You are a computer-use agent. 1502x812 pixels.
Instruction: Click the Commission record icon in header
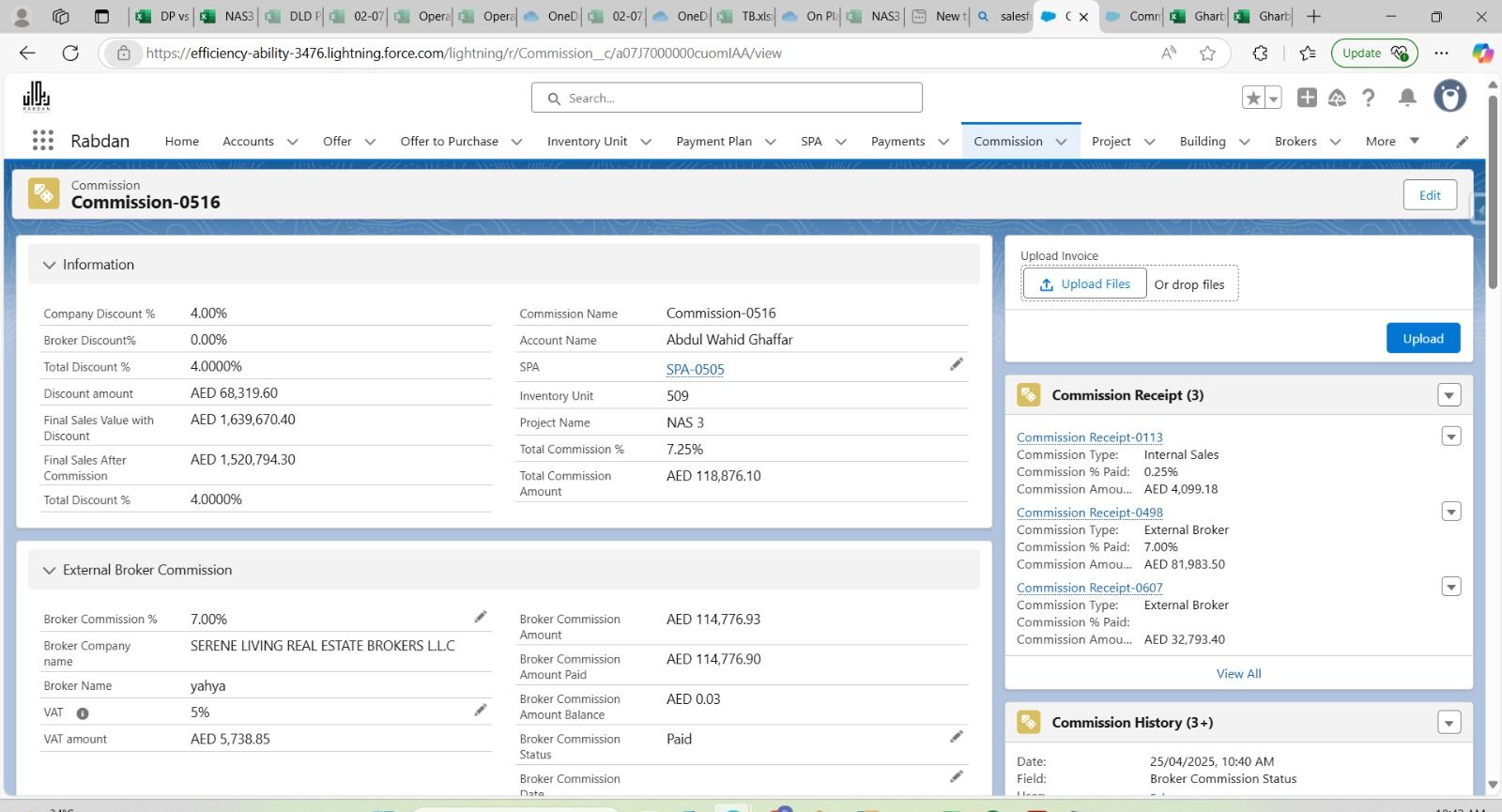click(43, 193)
